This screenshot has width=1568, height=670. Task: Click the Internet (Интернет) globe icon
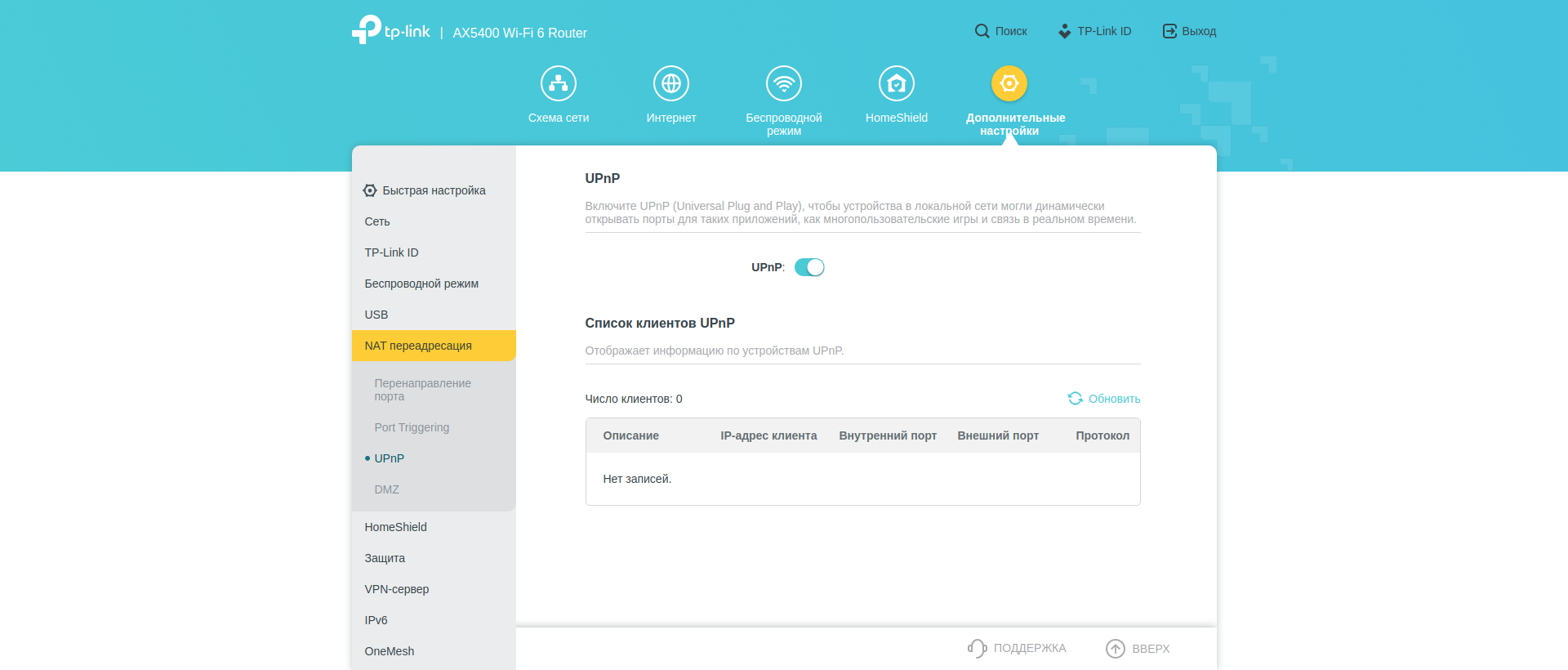point(670,83)
